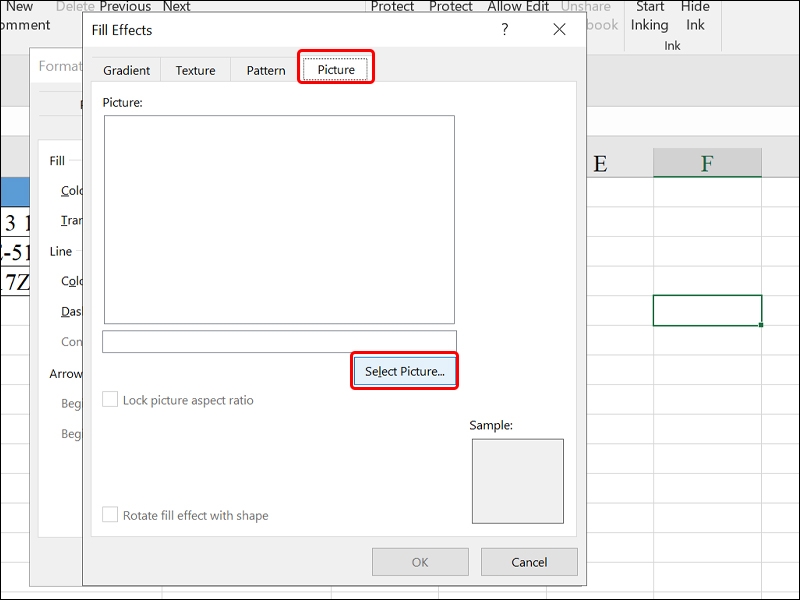Click the Picture tab
Viewport: 800px width, 600px height.
336,69
